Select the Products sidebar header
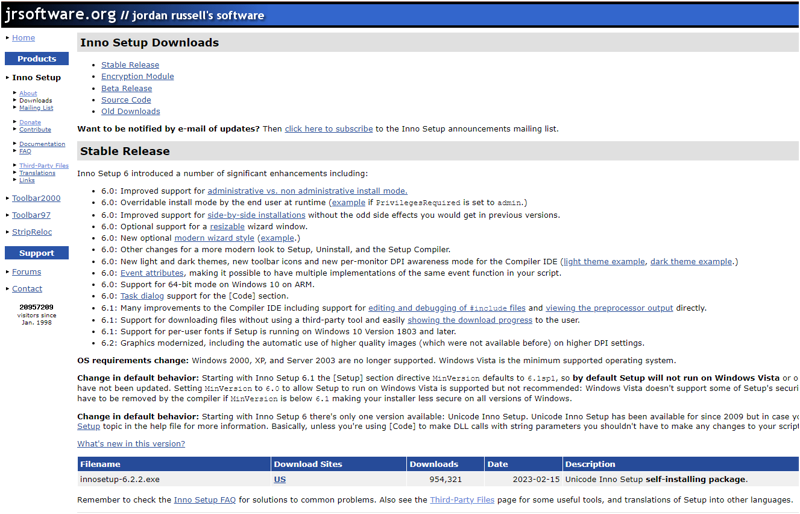 [37, 59]
